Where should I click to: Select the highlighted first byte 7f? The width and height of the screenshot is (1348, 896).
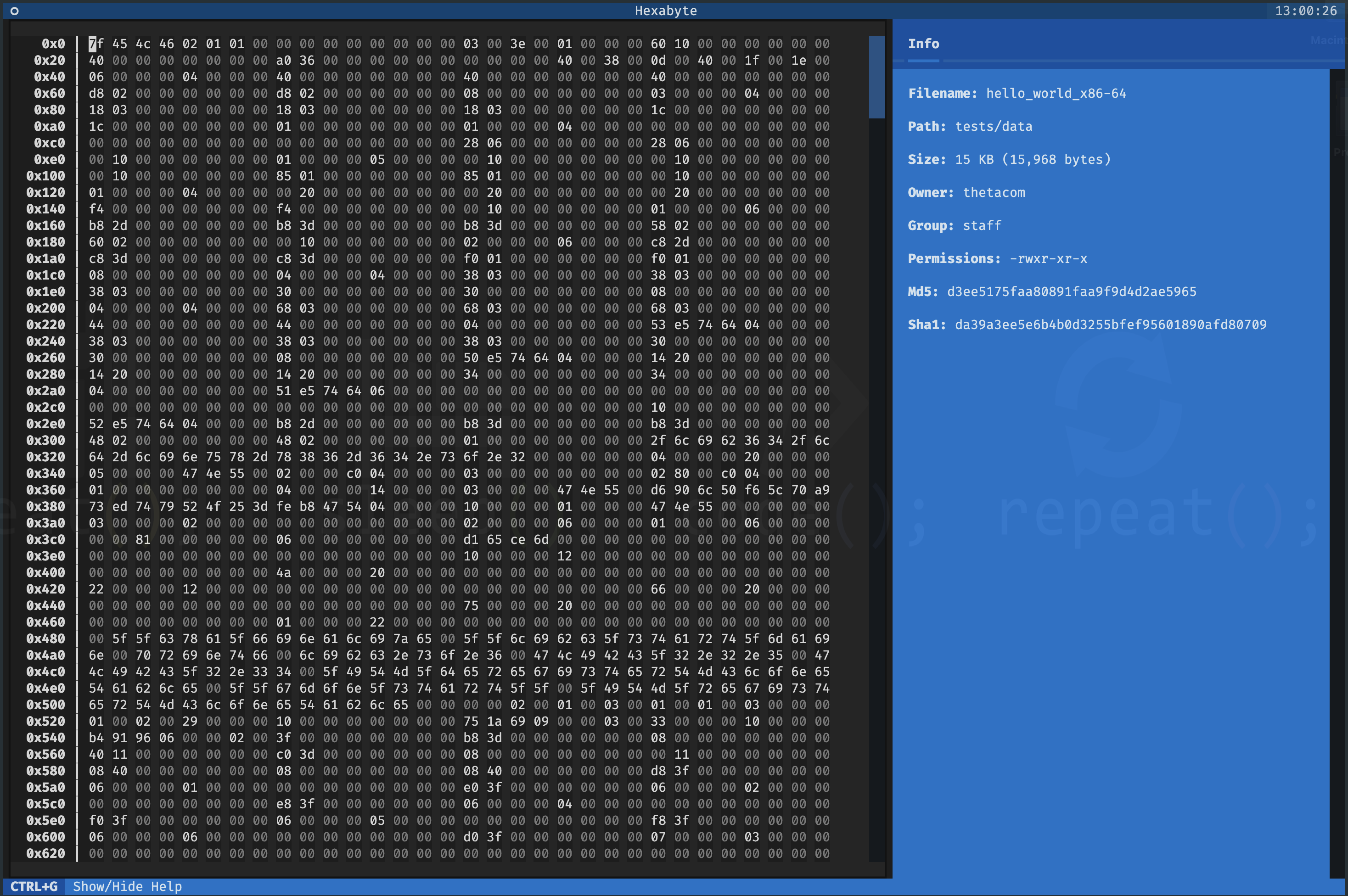95,44
